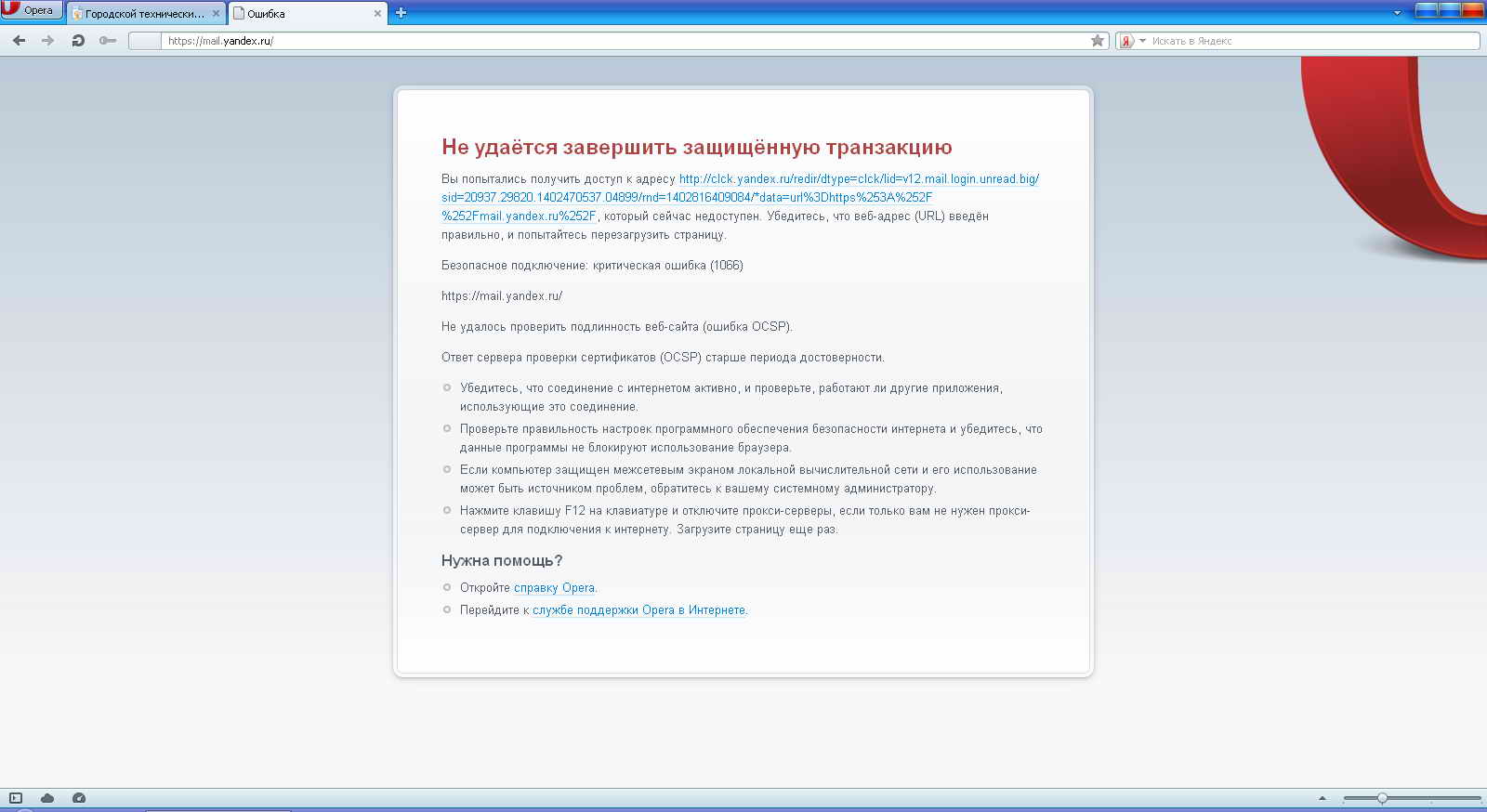
Task: Close the 'Городской технически…' tab
Action: tap(216, 14)
